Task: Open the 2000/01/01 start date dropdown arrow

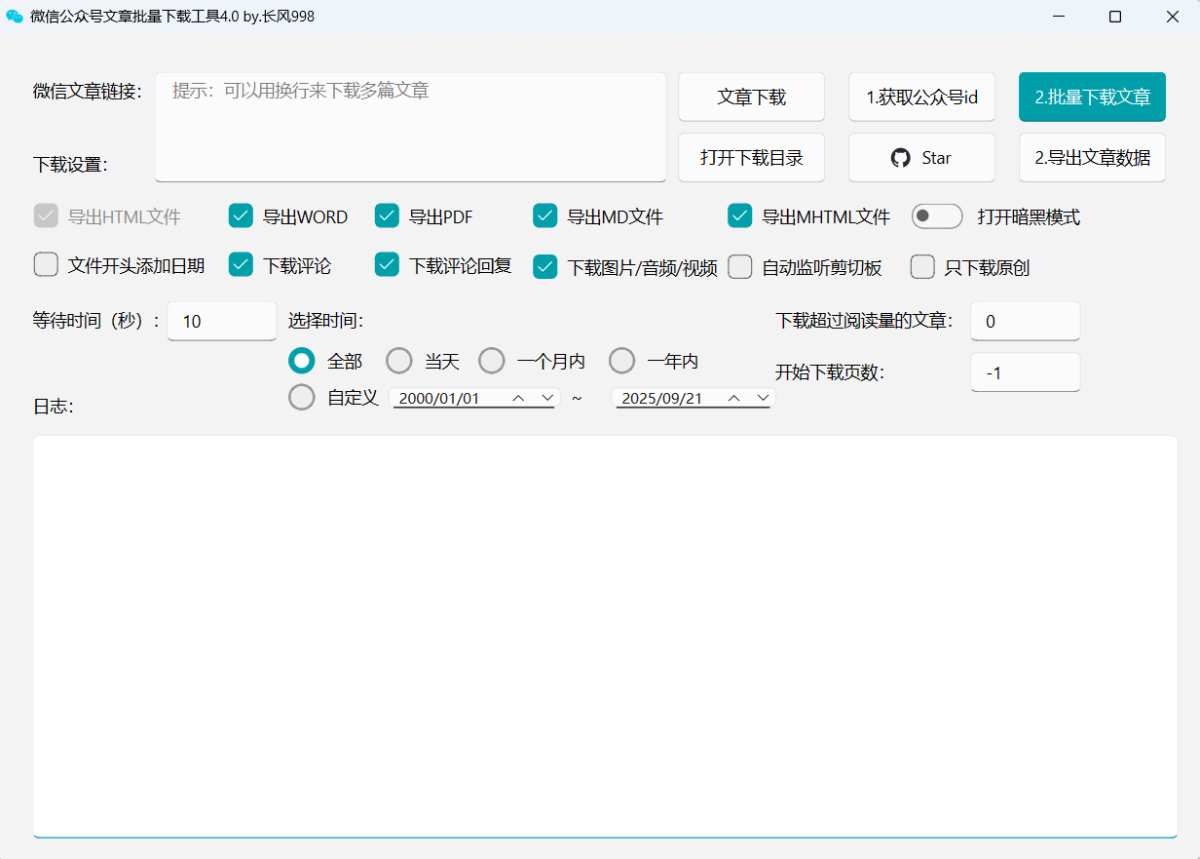Action: [x=547, y=398]
